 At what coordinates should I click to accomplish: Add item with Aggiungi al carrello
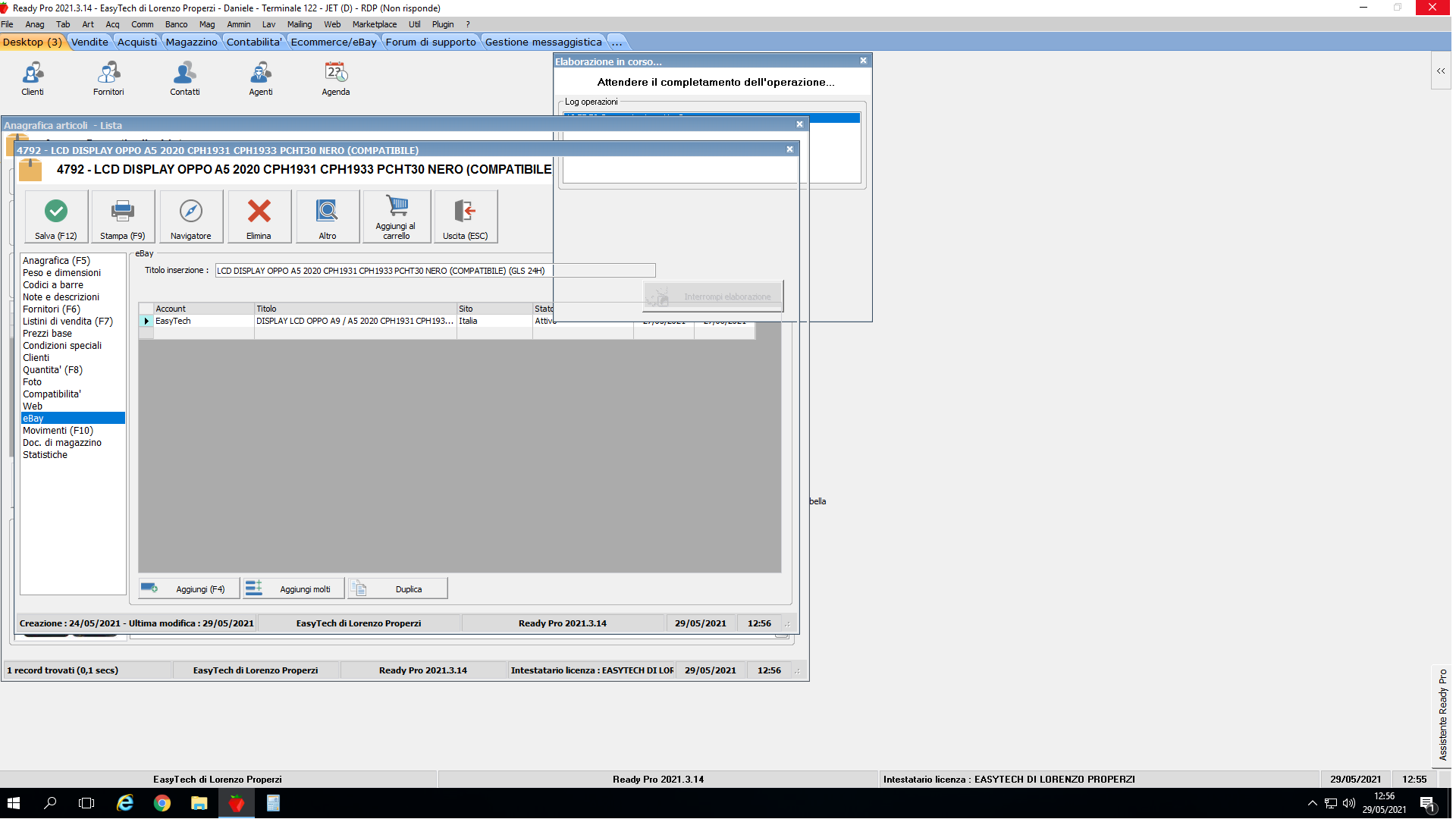tap(397, 217)
